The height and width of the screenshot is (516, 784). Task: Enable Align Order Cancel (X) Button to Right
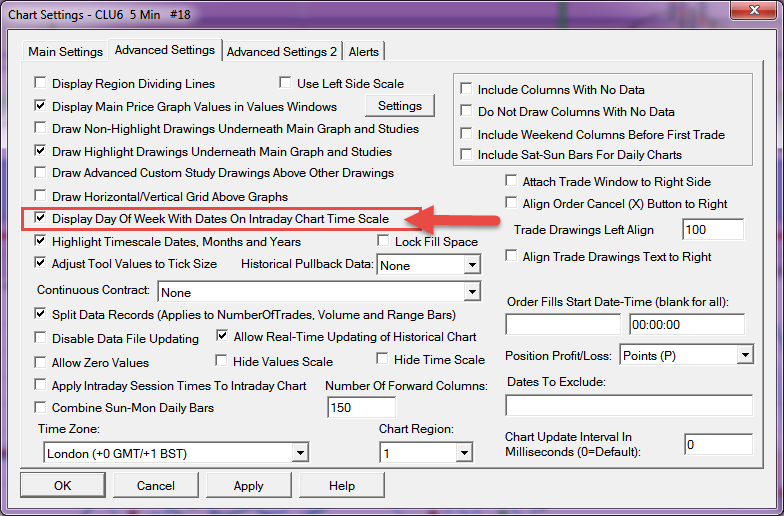click(511, 202)
